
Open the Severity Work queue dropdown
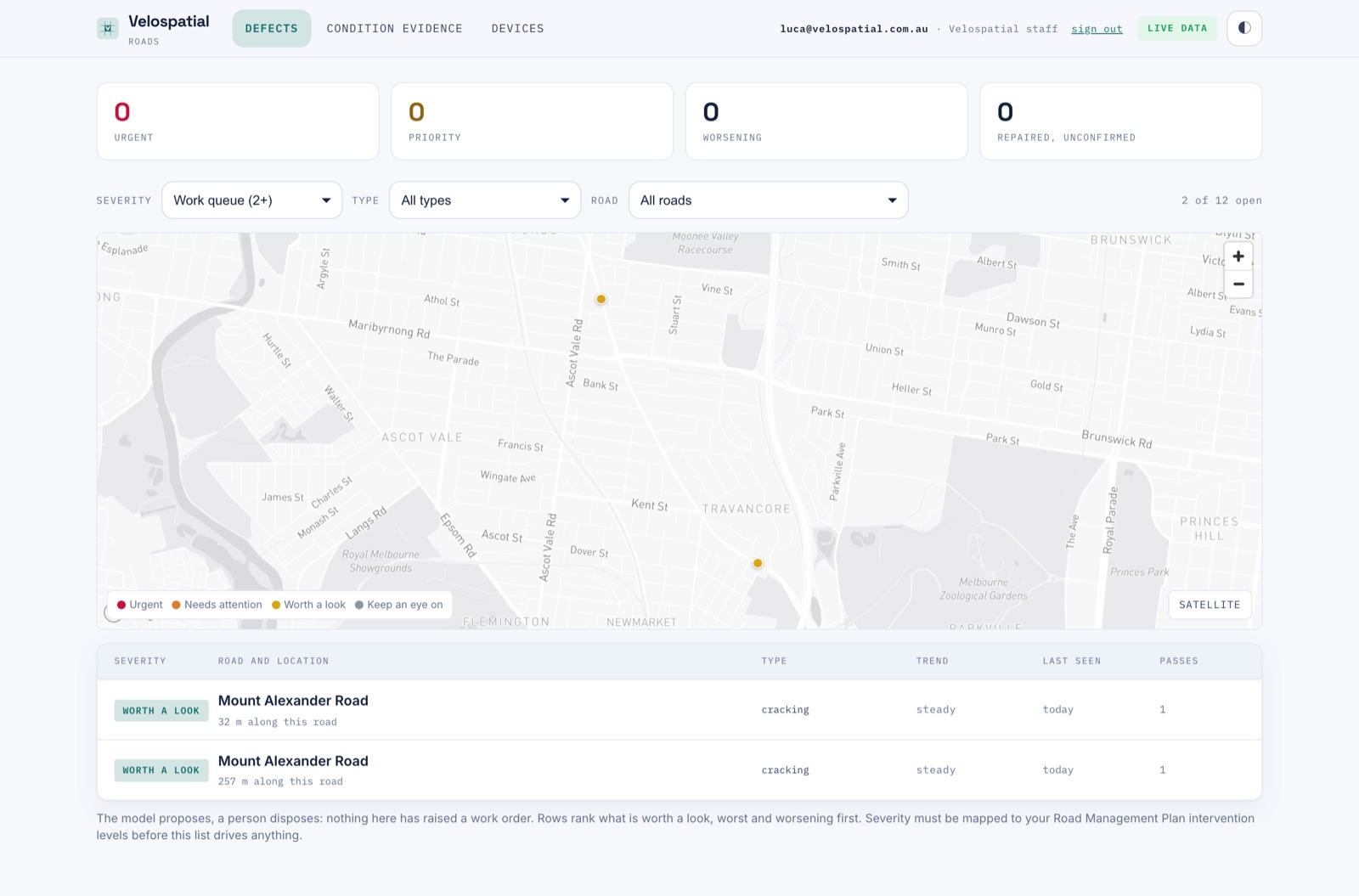252,200
